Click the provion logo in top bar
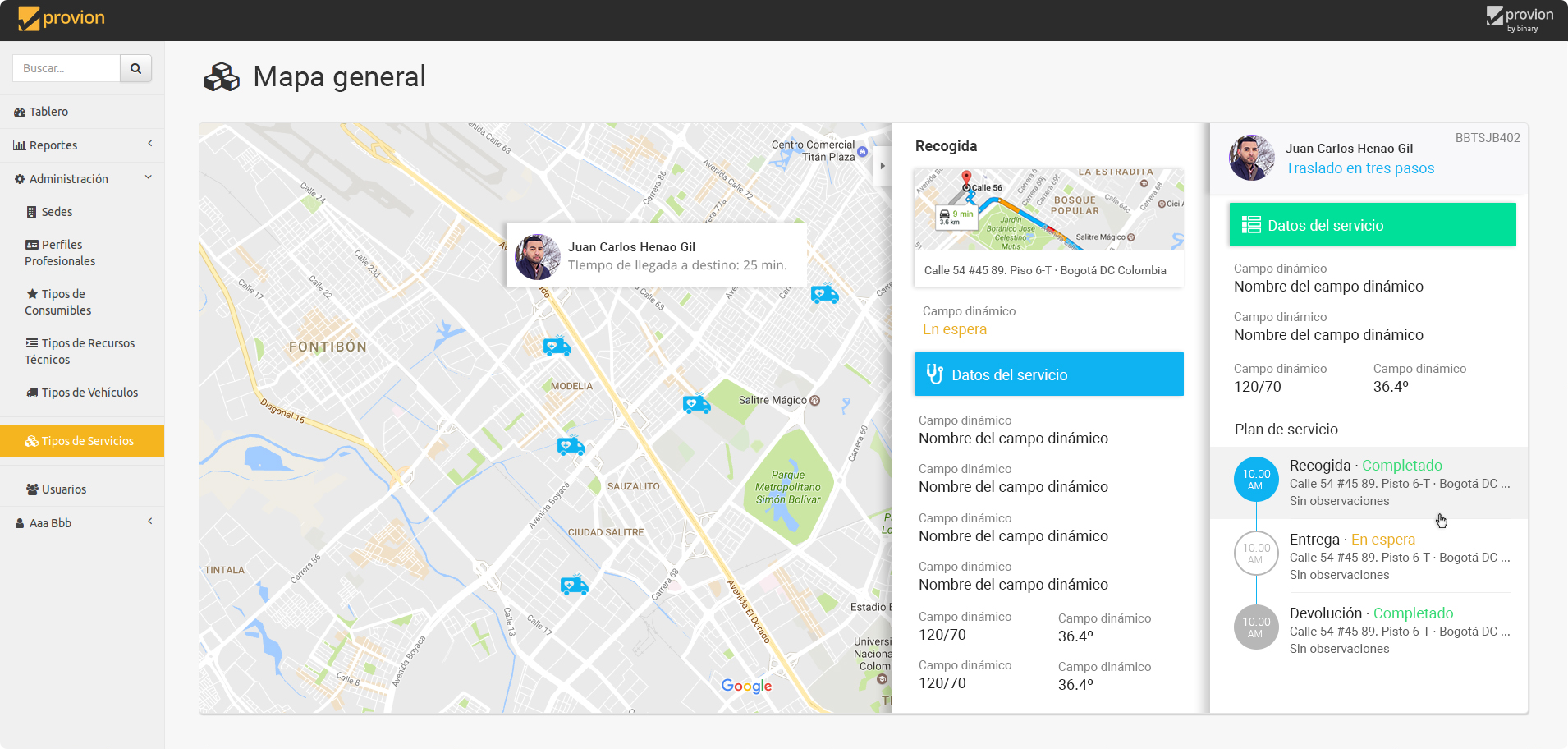The width and height of the screenshot is (1568, 749). coord(62,18)
